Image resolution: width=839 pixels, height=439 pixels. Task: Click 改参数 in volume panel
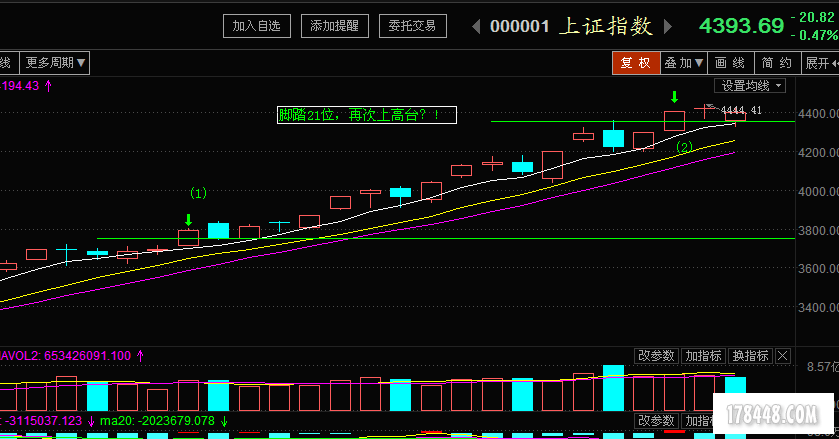click(x=656, y=355)
